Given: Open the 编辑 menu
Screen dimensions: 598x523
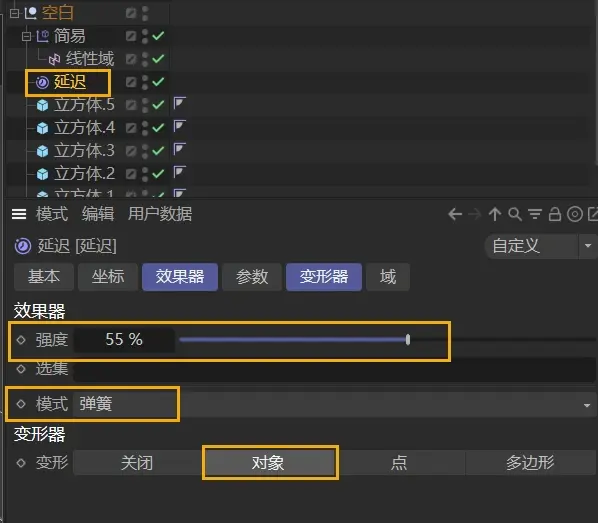Looking at the screenshot, I should [x=98, y=214].
